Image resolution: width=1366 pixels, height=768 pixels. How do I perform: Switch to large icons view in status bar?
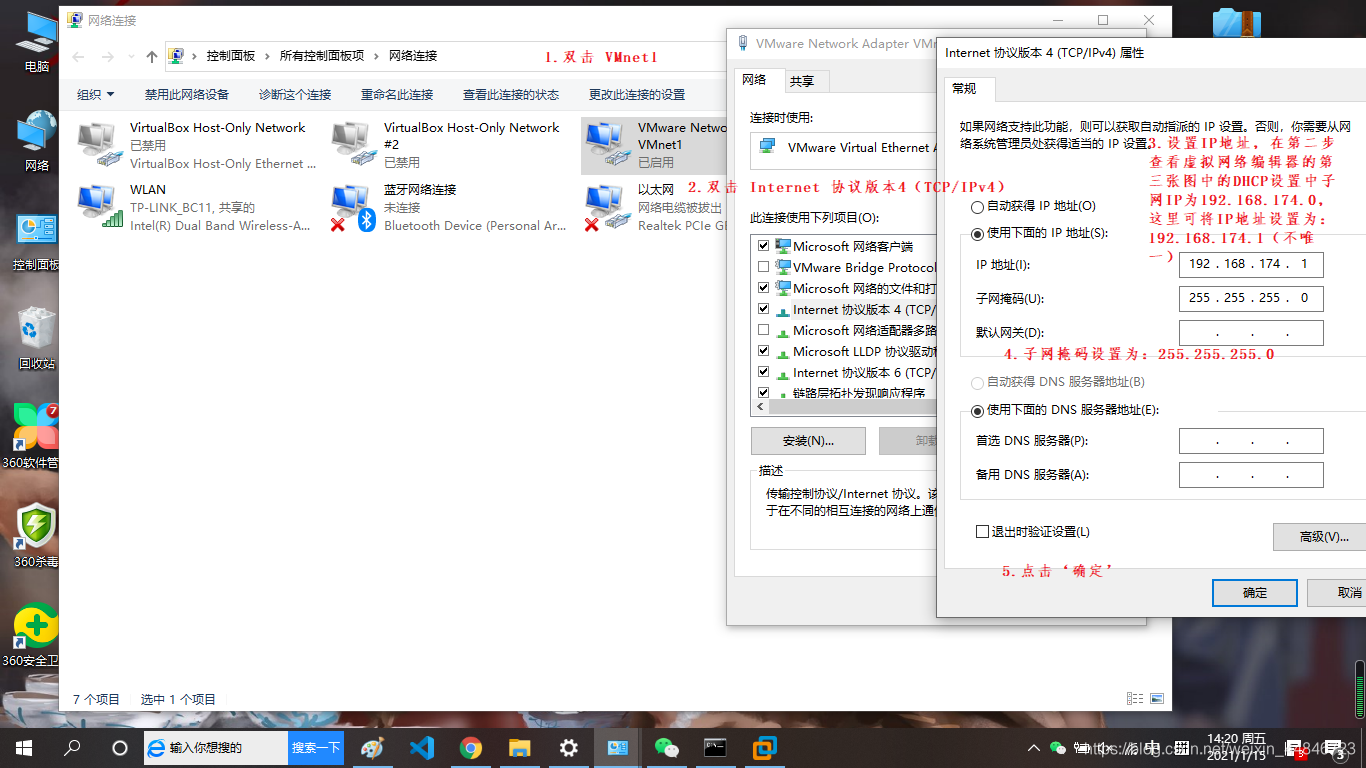(1156, 699)
